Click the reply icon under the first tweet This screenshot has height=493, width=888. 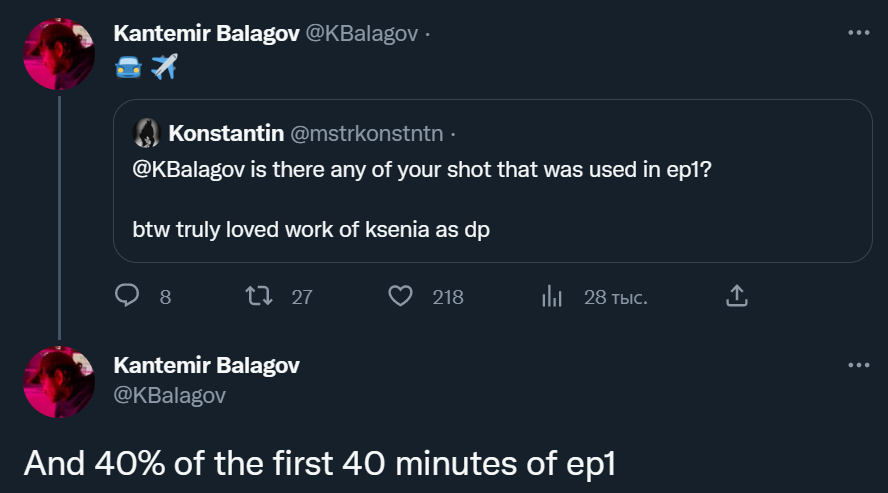pyautogui.click(x=127, y=296)
